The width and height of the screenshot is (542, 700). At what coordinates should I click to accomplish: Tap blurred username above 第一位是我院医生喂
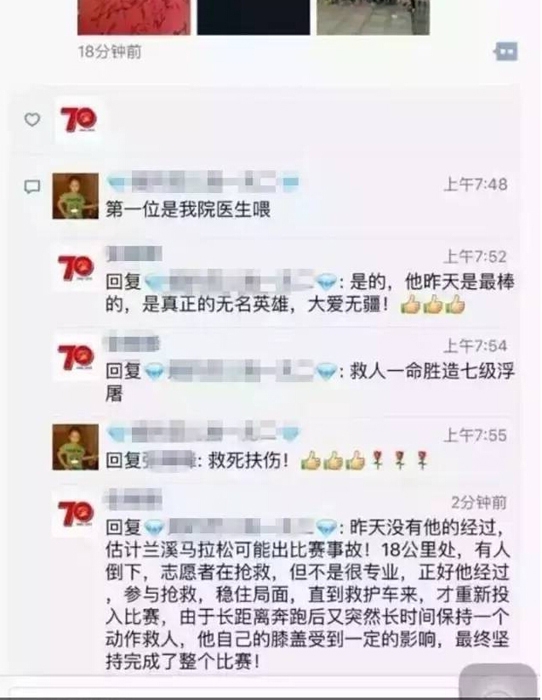coord(203,183)
